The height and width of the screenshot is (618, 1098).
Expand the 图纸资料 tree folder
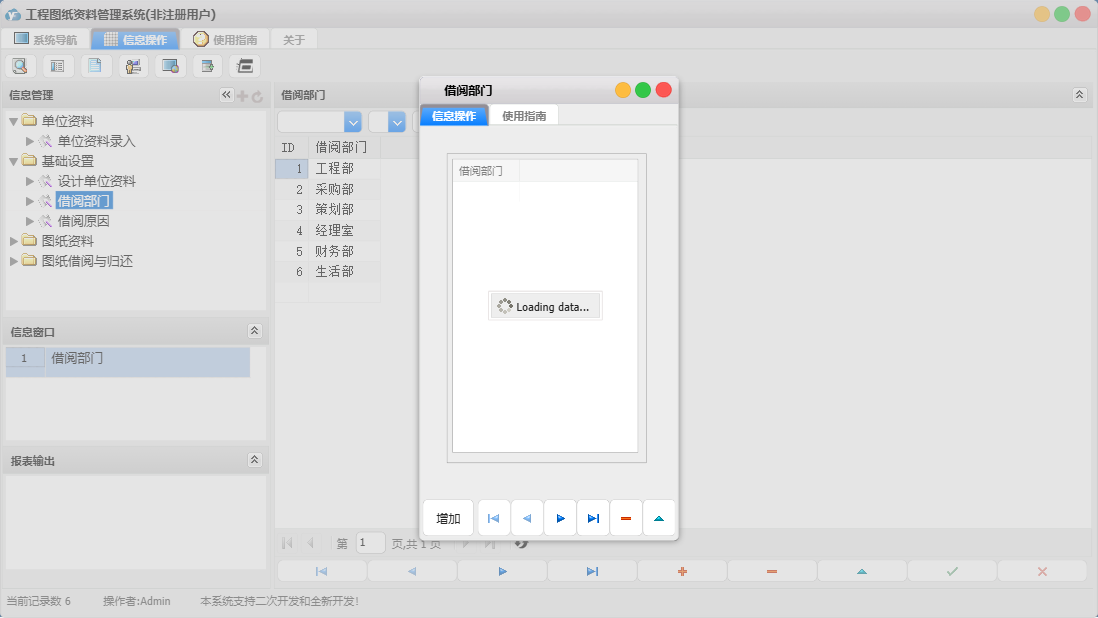pos(14,241)
